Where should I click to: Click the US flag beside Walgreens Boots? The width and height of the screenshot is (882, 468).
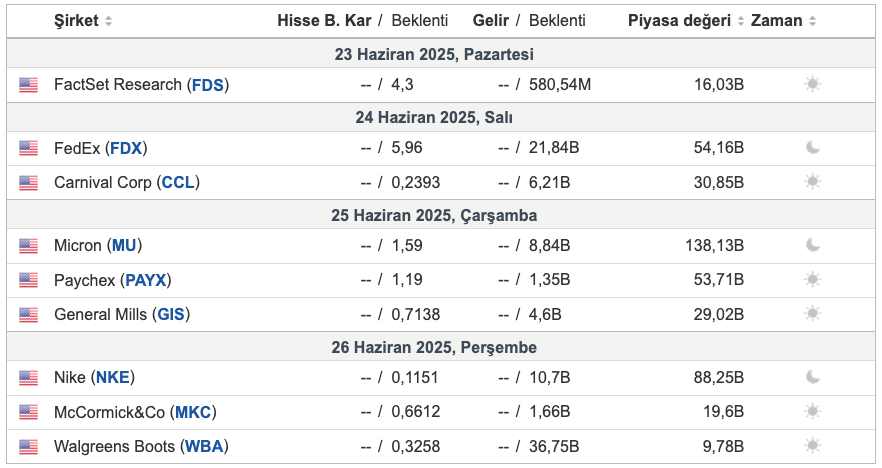point(28,447)
